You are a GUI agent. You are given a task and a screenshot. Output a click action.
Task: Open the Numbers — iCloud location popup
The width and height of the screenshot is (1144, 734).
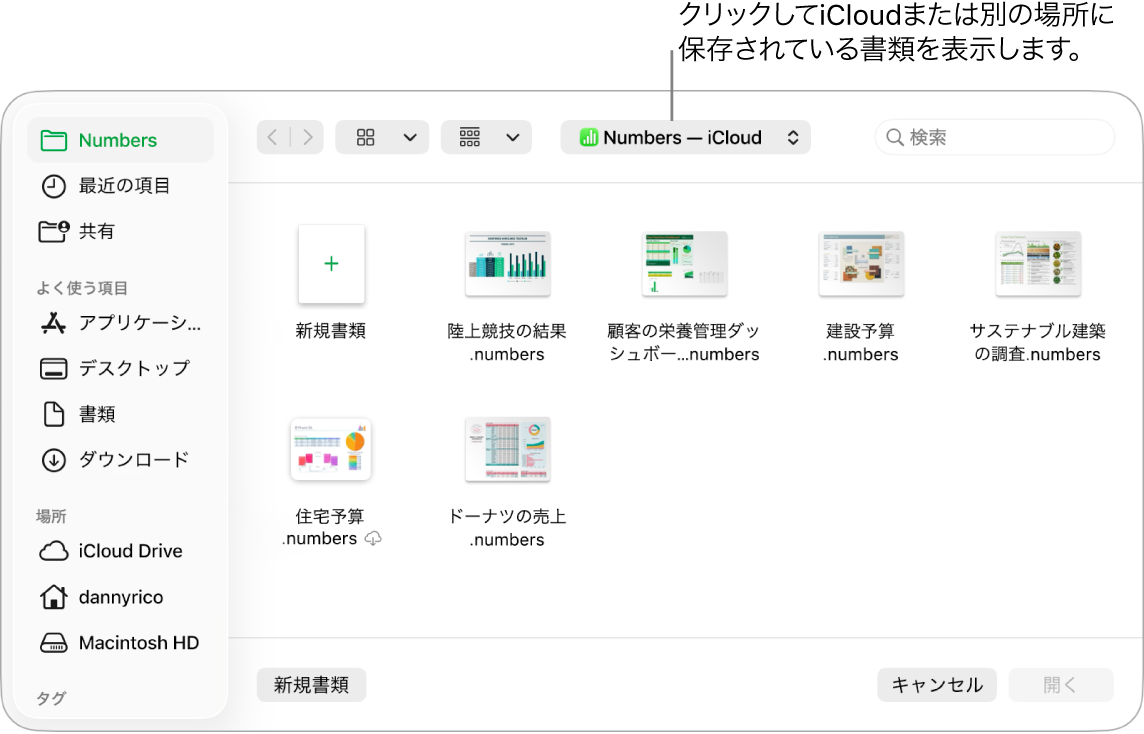pyautogui.click(x=685, y=137)
